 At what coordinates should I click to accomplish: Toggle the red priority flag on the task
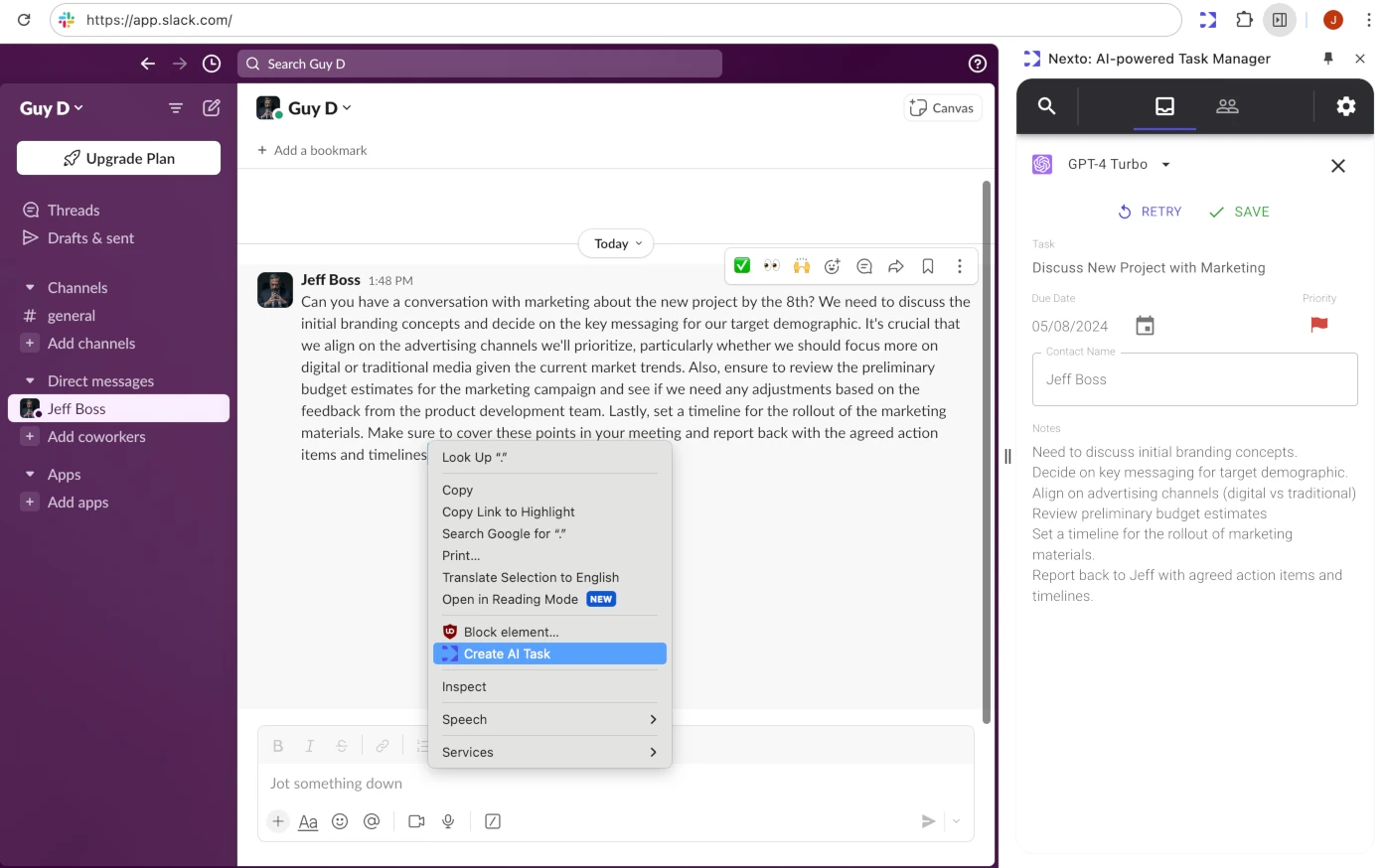pos(1319,325)
